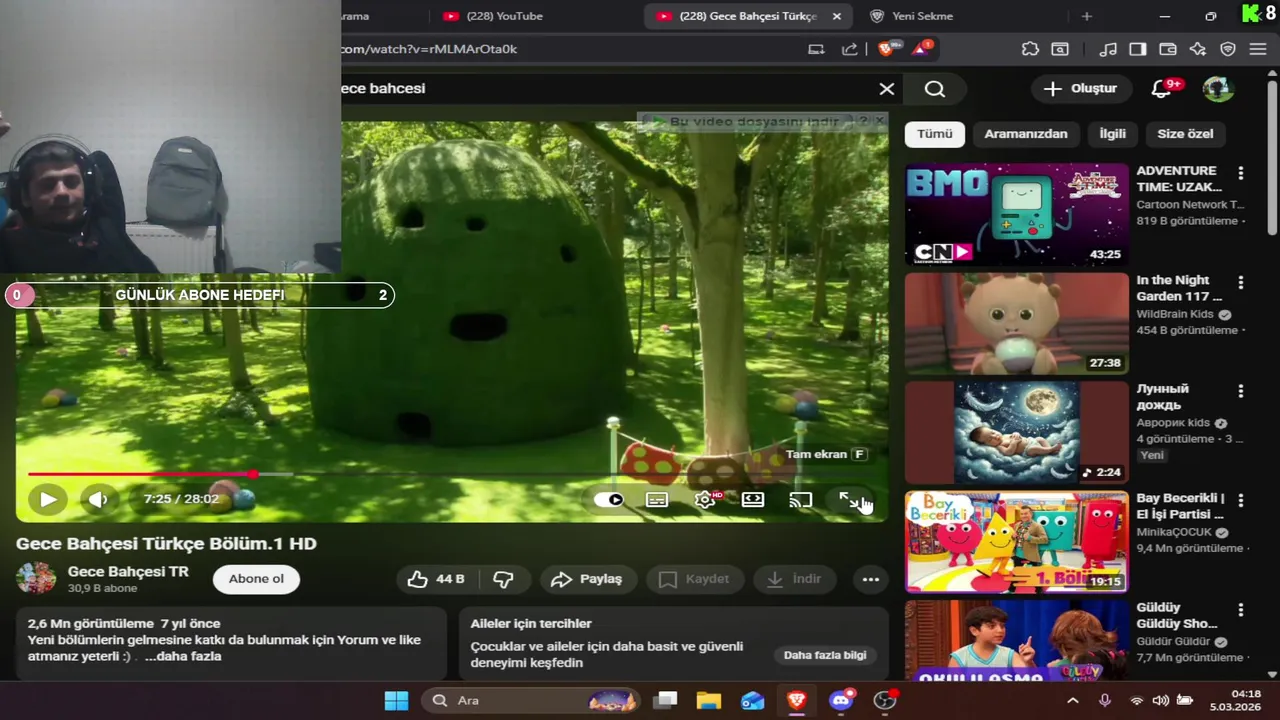Click the Brave Shields lion icon
Image resolution: width=1280 pixels, height=720 pixels.
pyautogui.click(x=887, y=48)
